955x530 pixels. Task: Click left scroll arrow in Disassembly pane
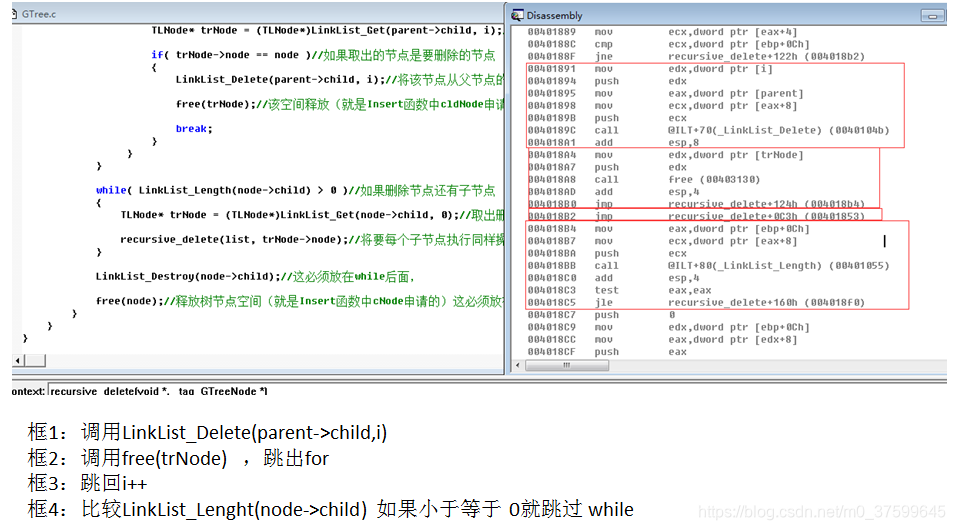pos(518,365)
